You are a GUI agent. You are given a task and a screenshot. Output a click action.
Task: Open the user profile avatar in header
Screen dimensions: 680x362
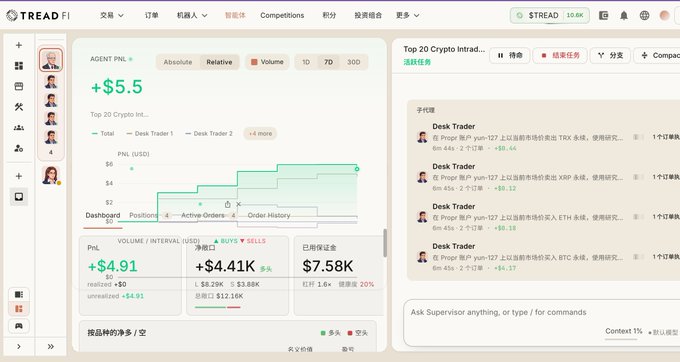664,16
